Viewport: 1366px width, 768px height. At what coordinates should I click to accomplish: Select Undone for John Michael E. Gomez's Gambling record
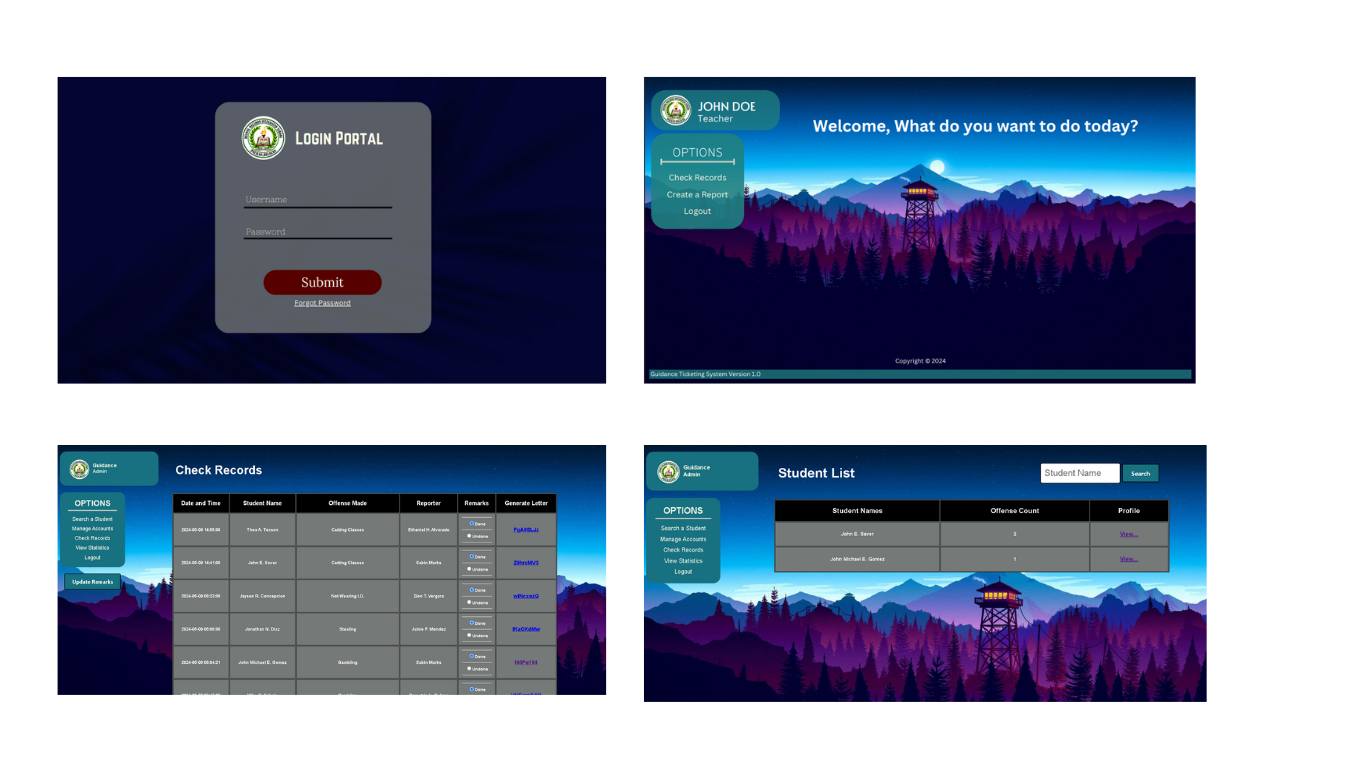click(x=470, y=668)
